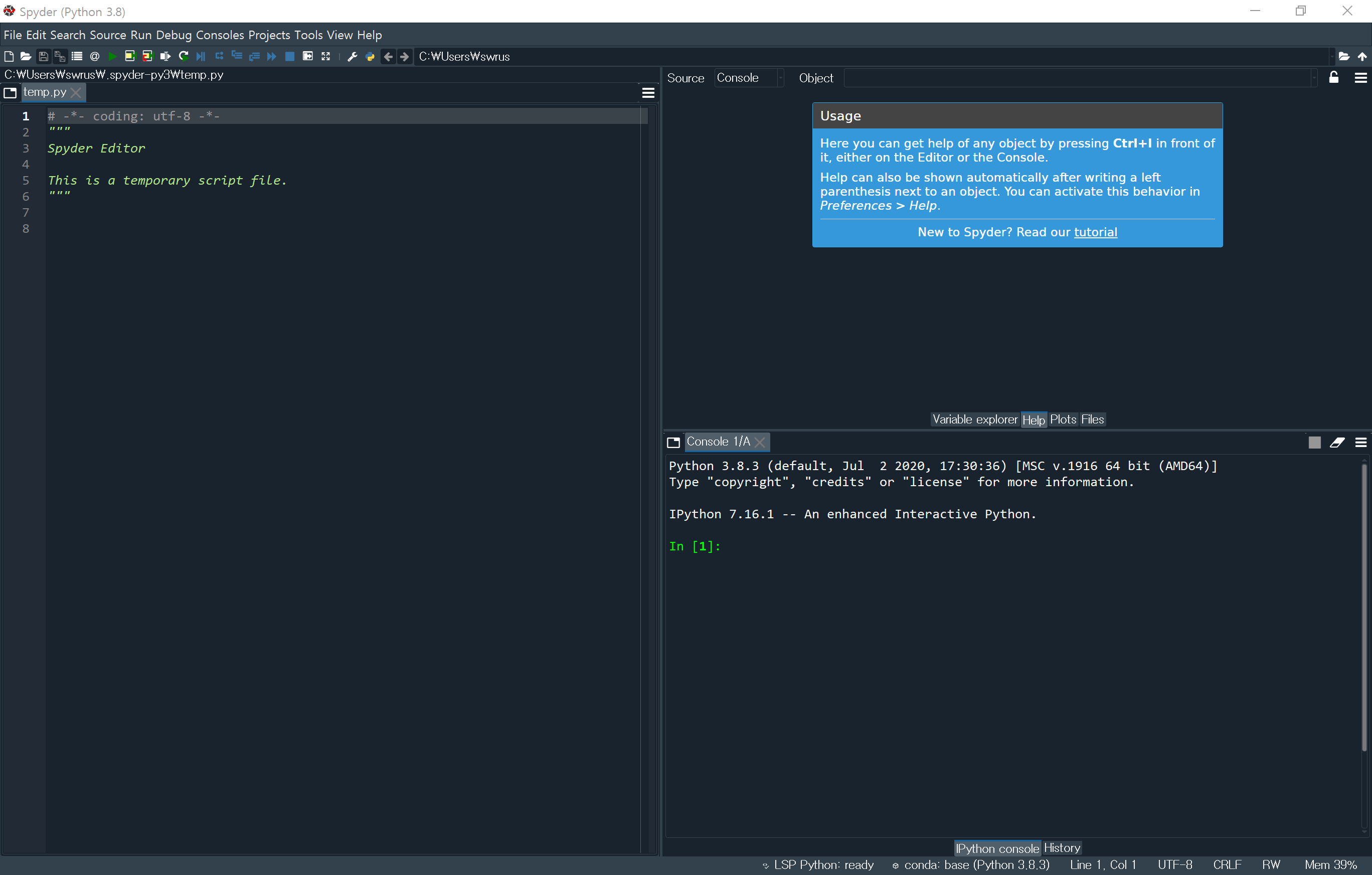This screenshot has height=875, width=1372.
Task: Open the Spyder tutorial link
Action: 1095,232
